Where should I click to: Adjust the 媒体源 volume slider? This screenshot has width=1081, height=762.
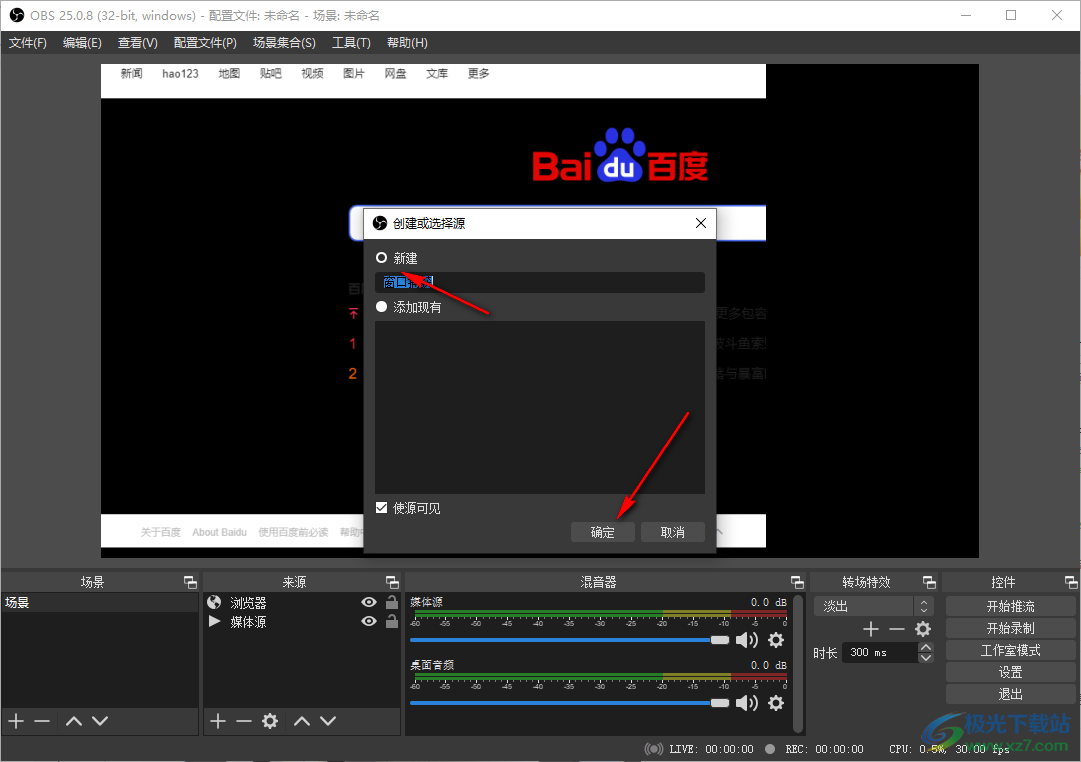[569, 640]
